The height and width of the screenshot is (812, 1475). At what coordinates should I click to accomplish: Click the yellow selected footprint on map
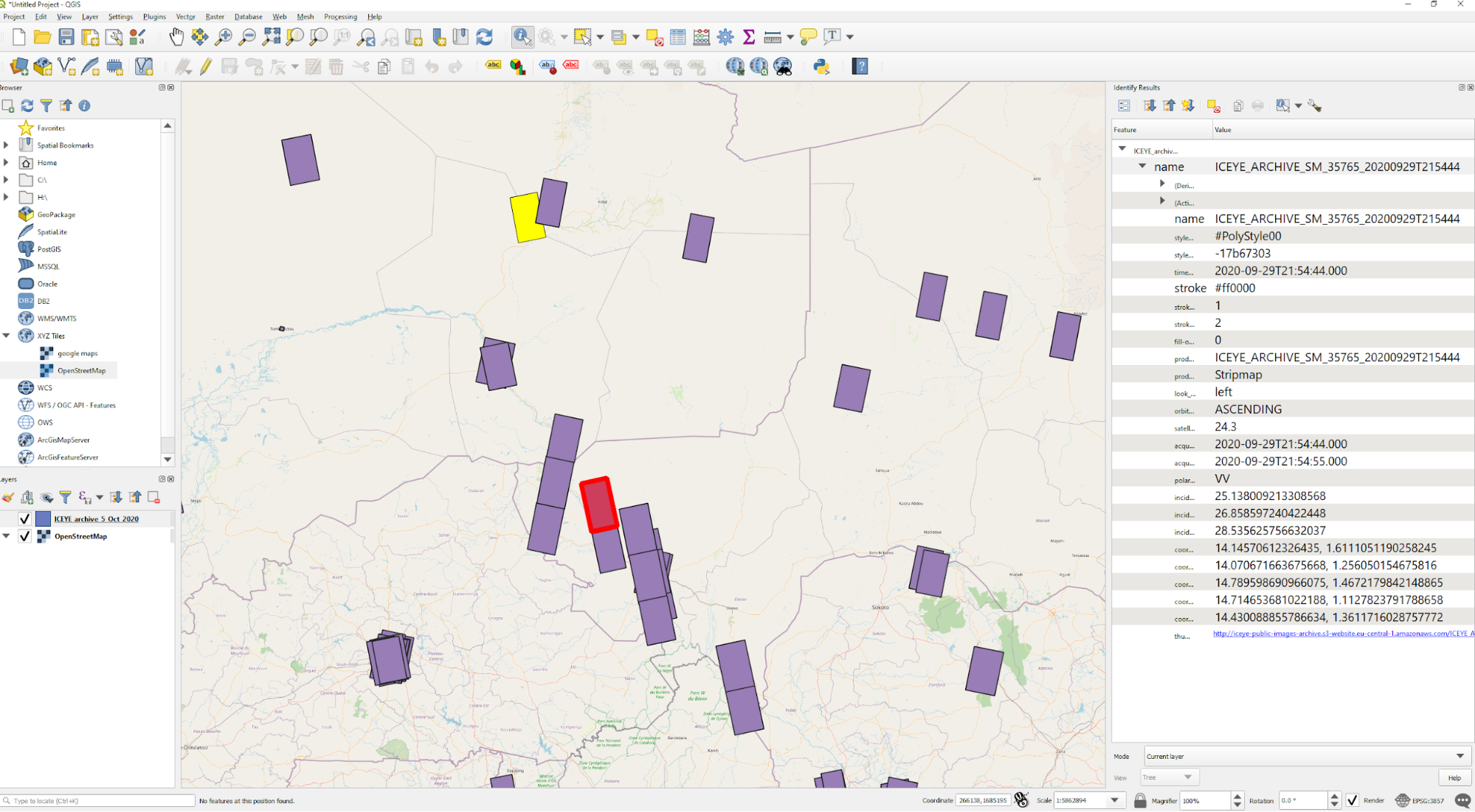[525, 219]
